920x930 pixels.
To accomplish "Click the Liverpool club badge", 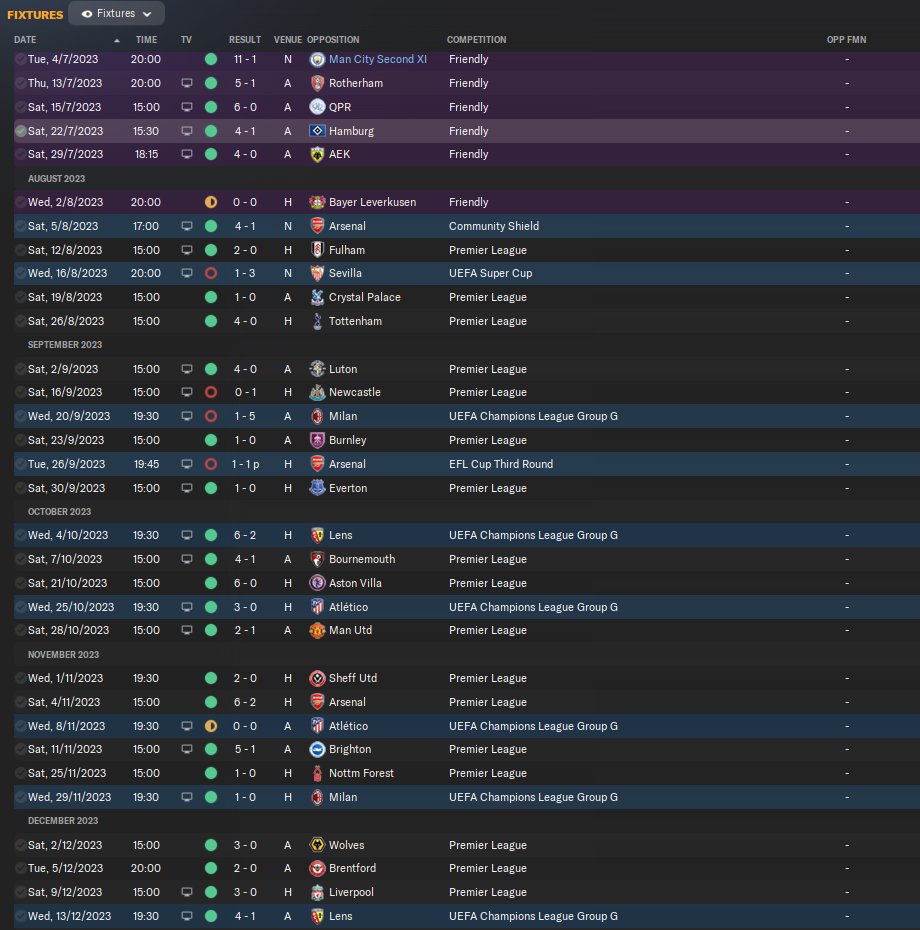I will pos(317,892).
